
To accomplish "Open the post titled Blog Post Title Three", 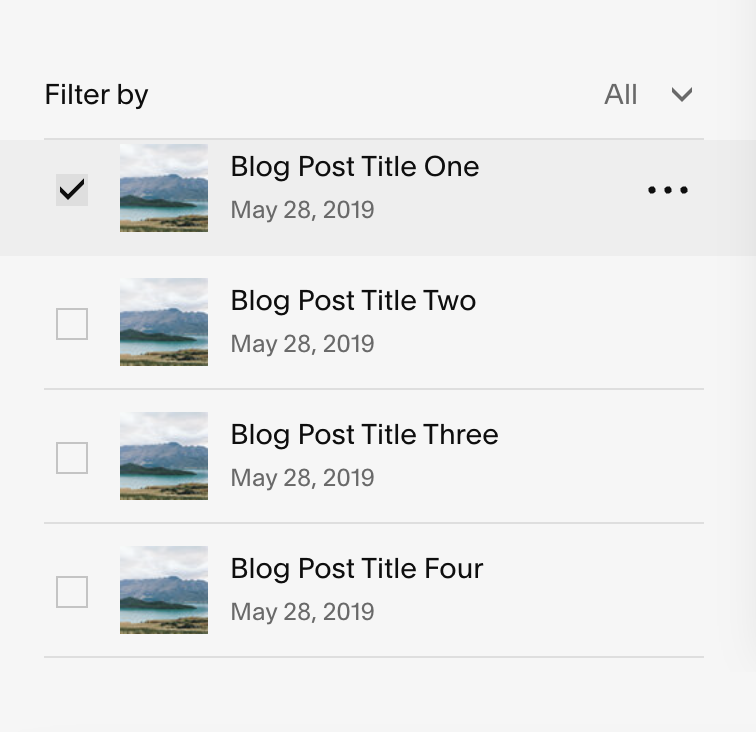I will point(364,435).
